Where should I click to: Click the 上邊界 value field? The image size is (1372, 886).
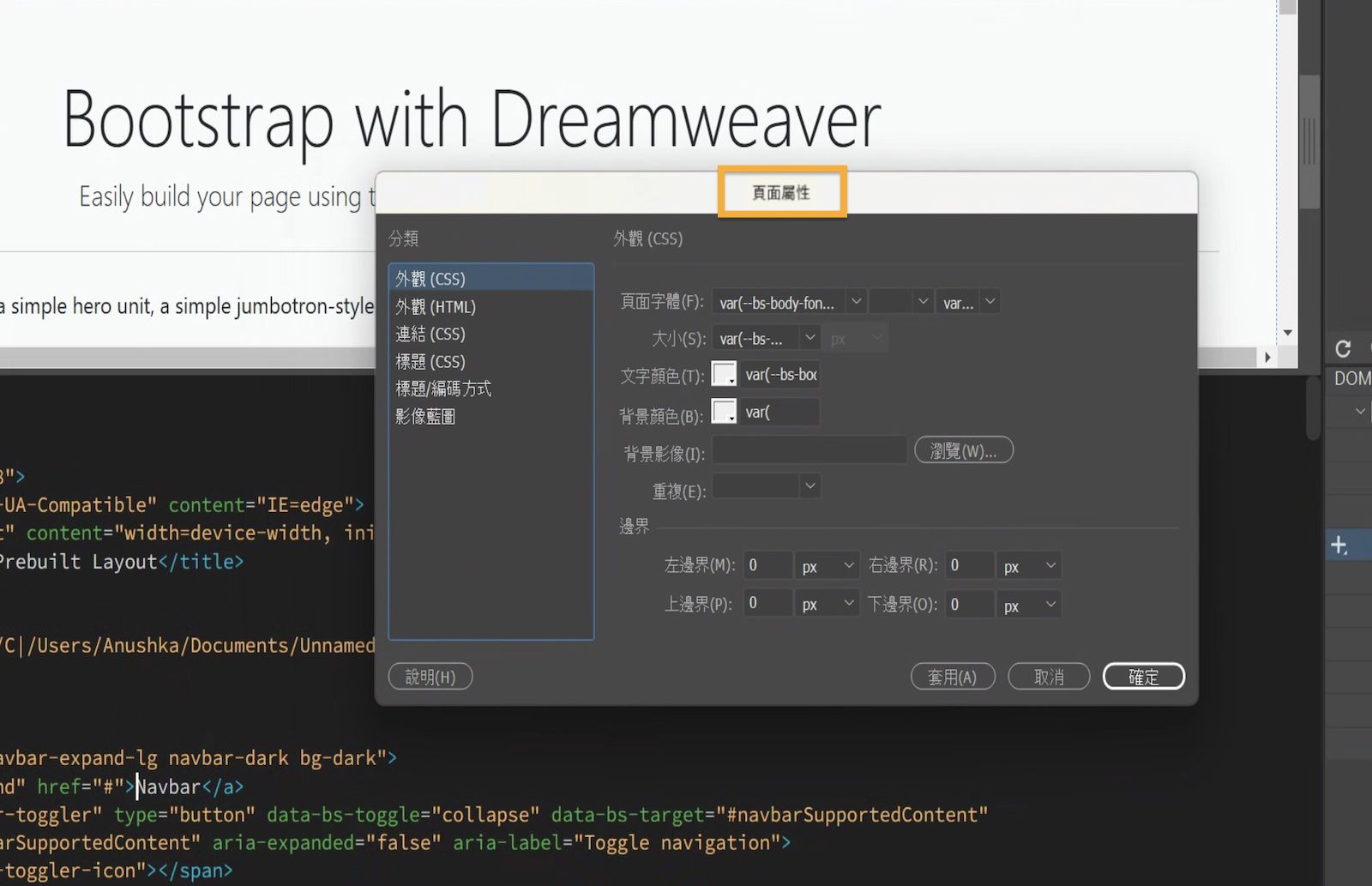767,604
